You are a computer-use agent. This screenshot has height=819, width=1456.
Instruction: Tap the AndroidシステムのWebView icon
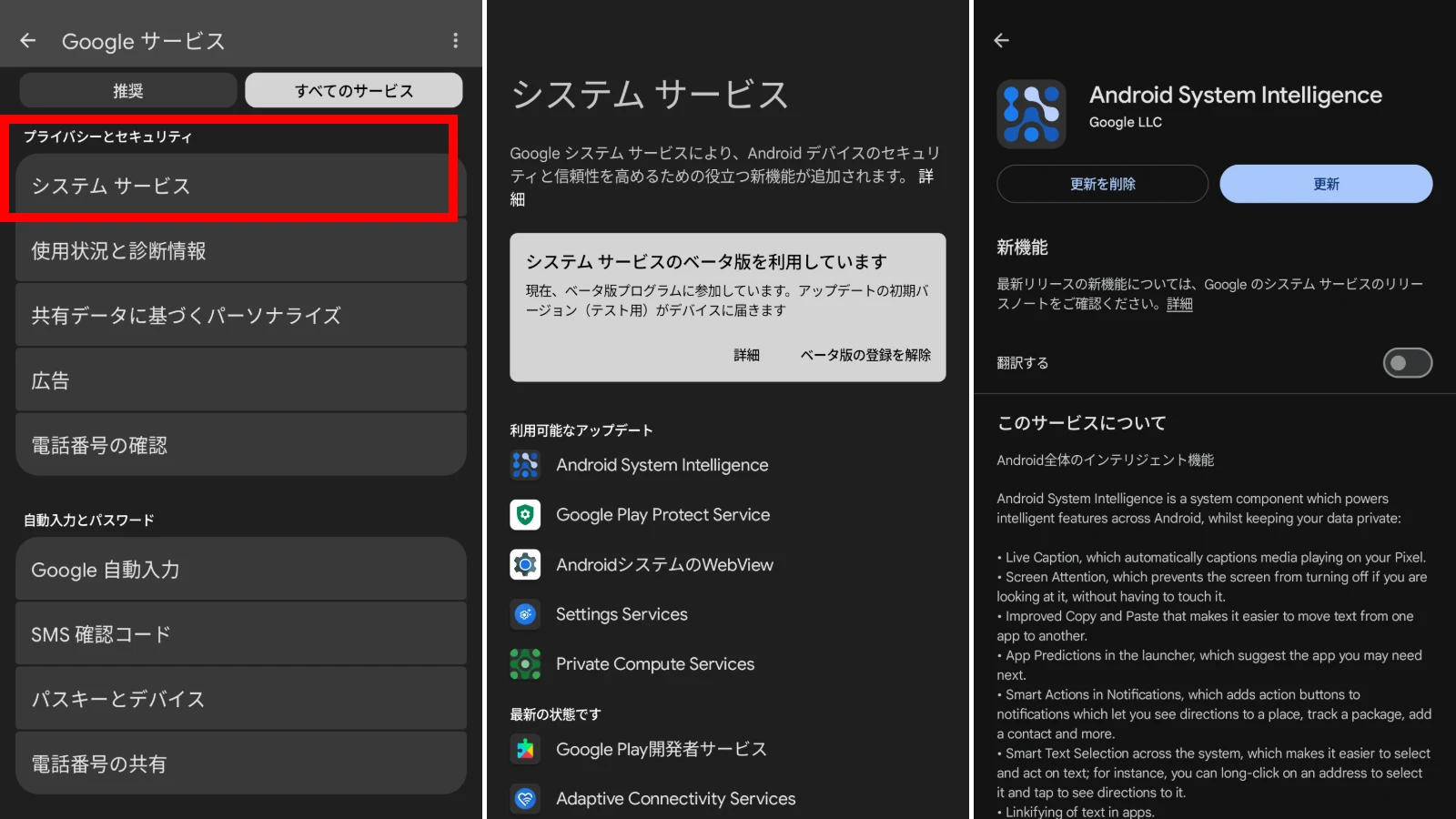[525, 565]
